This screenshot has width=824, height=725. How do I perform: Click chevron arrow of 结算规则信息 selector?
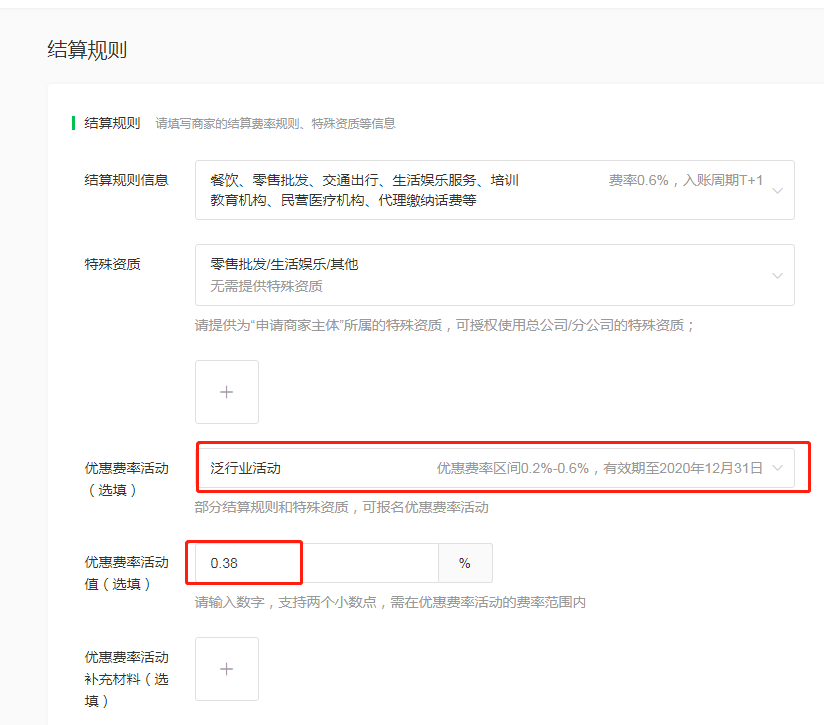click(777, 191)
